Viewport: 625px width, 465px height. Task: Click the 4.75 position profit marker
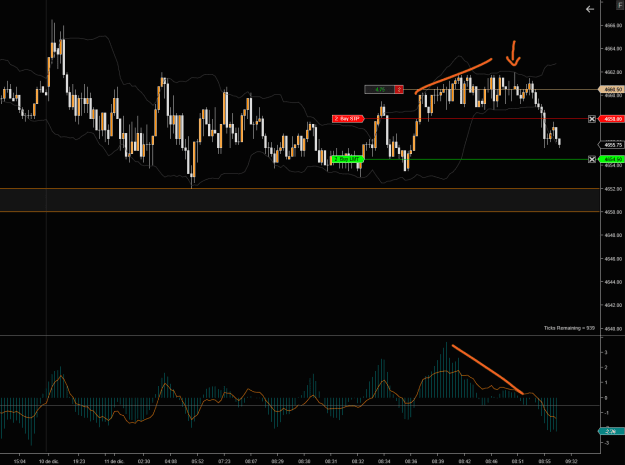click(380, 90)
